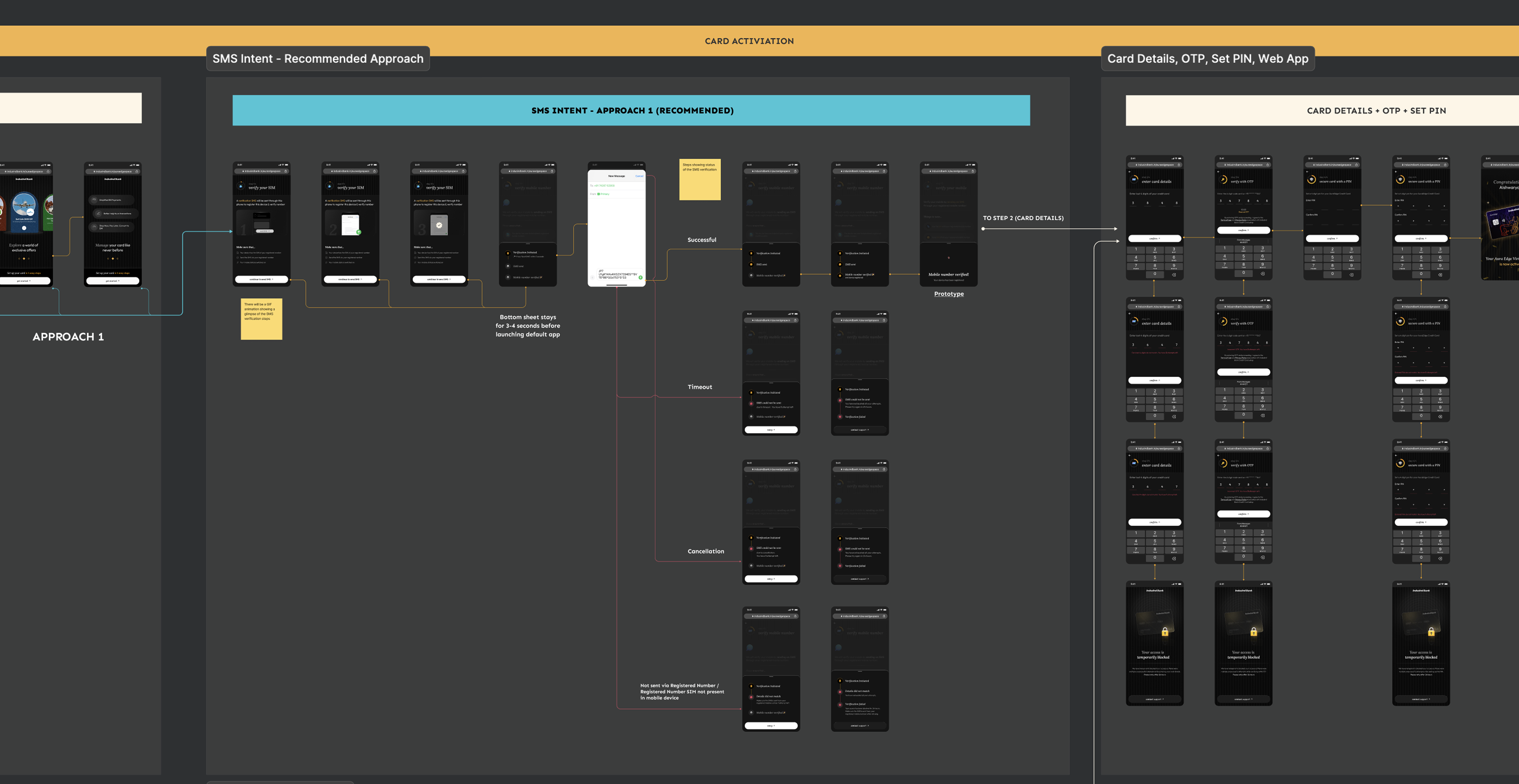1519x784 pixels.
Task: Click contact support in the Cancellation row frame
Action: click(860, 579)
